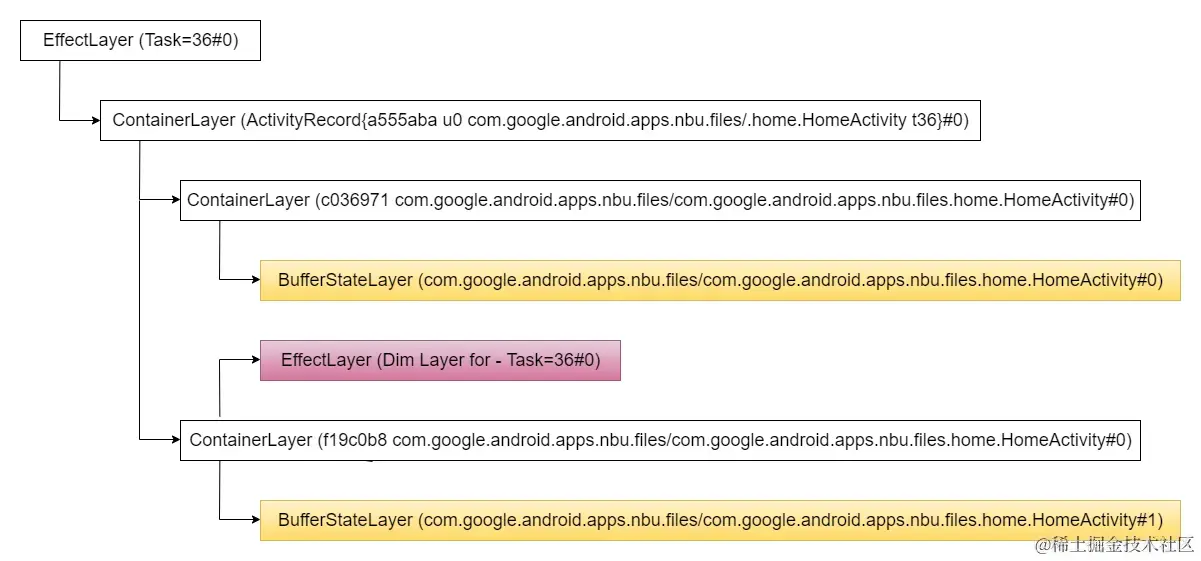Select the ContainerLayer c036971 HomeActivity#0 node

click(660, 200)
